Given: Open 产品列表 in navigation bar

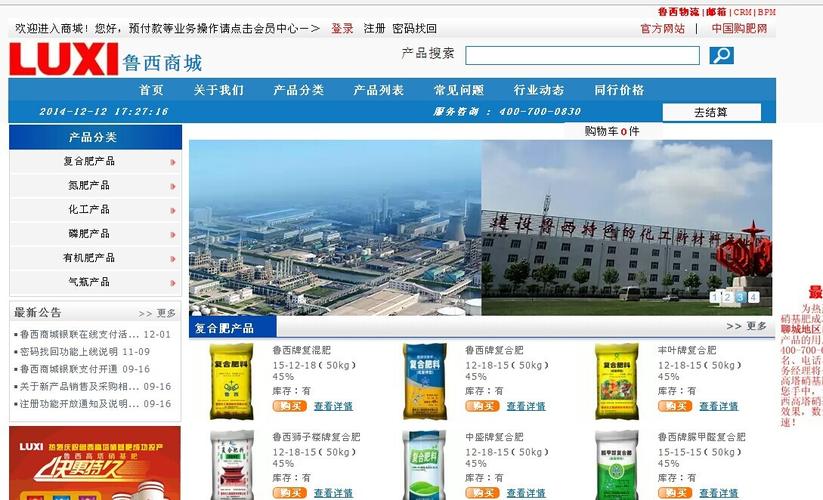Looking at the screenshot, I should pyautogui.click(x=378, y=90).
